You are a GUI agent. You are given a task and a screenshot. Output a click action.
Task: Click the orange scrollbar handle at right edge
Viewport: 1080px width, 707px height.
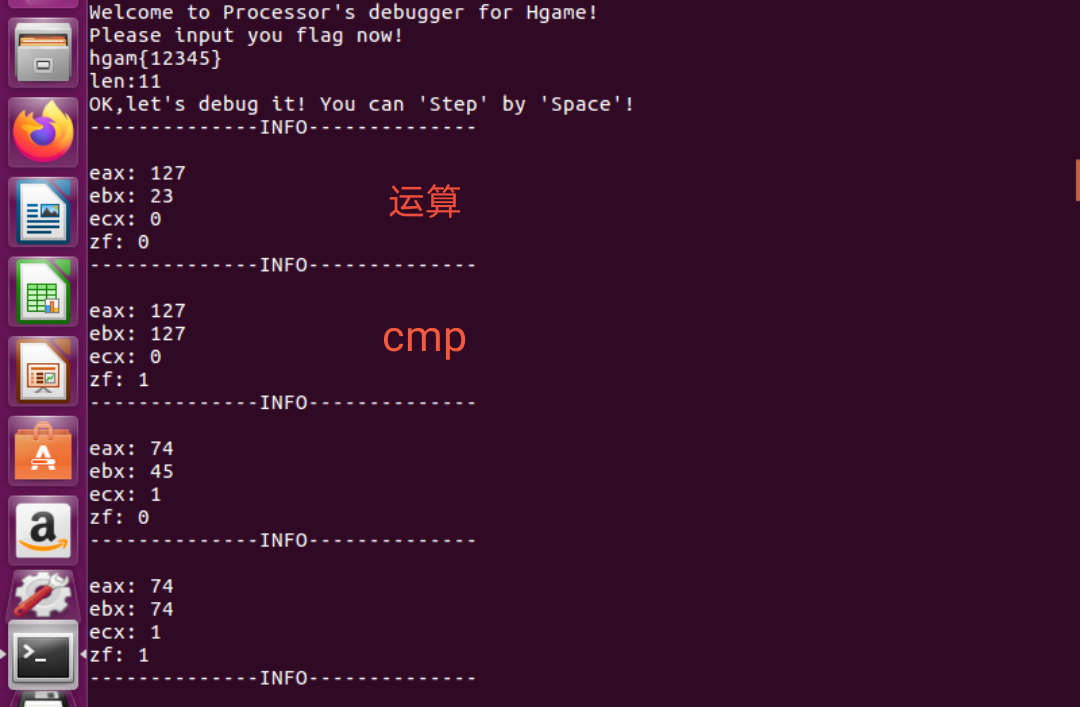[x=1077, y=181]
